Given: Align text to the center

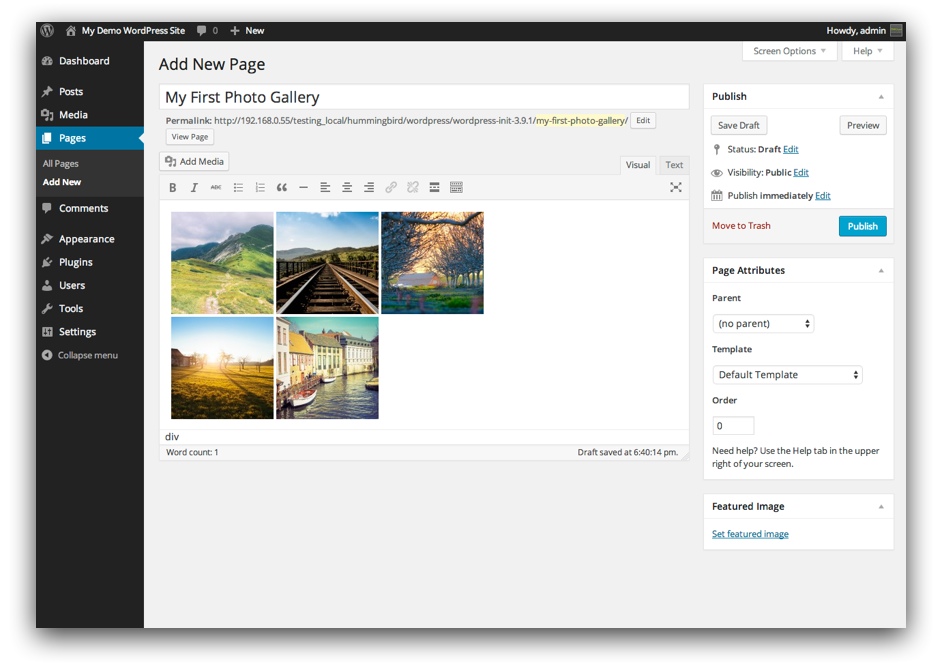Looking at the screenshot, I should point(346,187).
